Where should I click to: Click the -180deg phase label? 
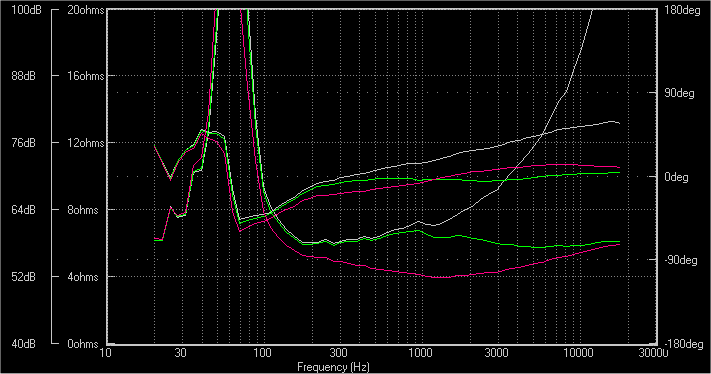point(684,344)
